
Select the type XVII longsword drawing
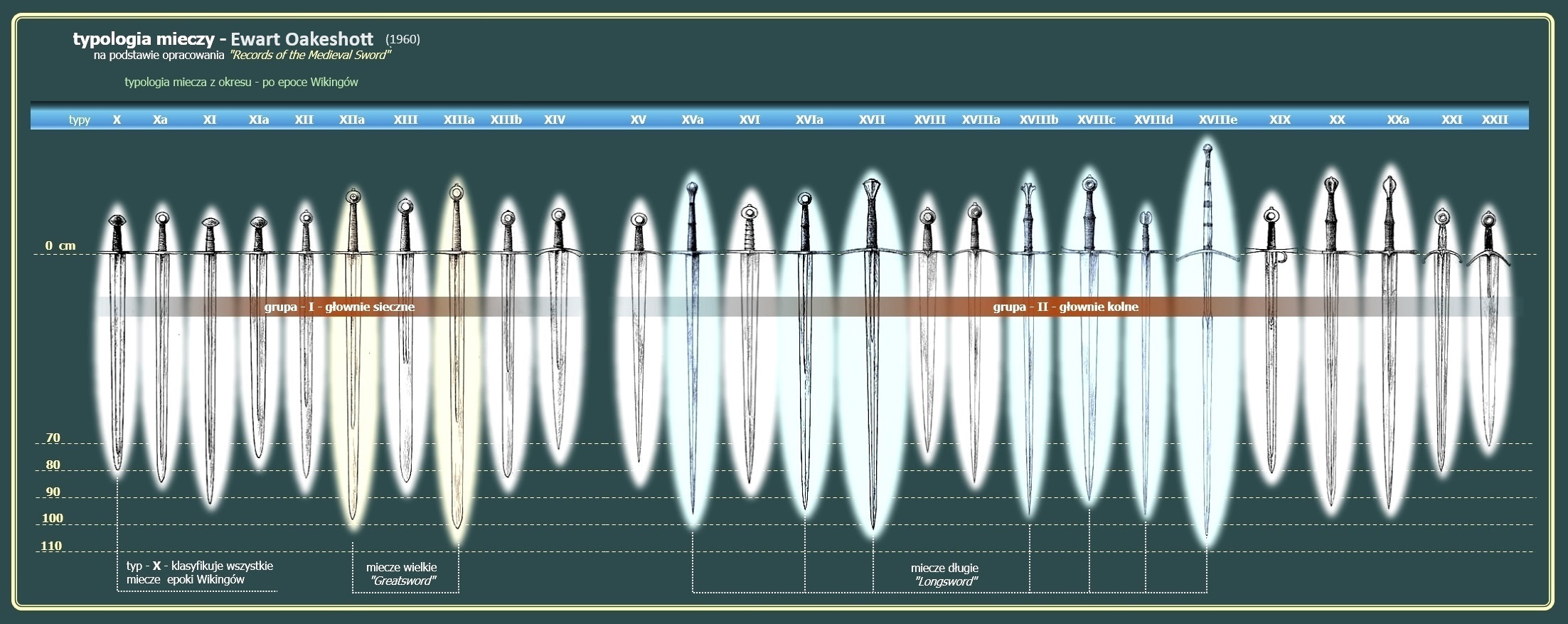tap(871, 356)
